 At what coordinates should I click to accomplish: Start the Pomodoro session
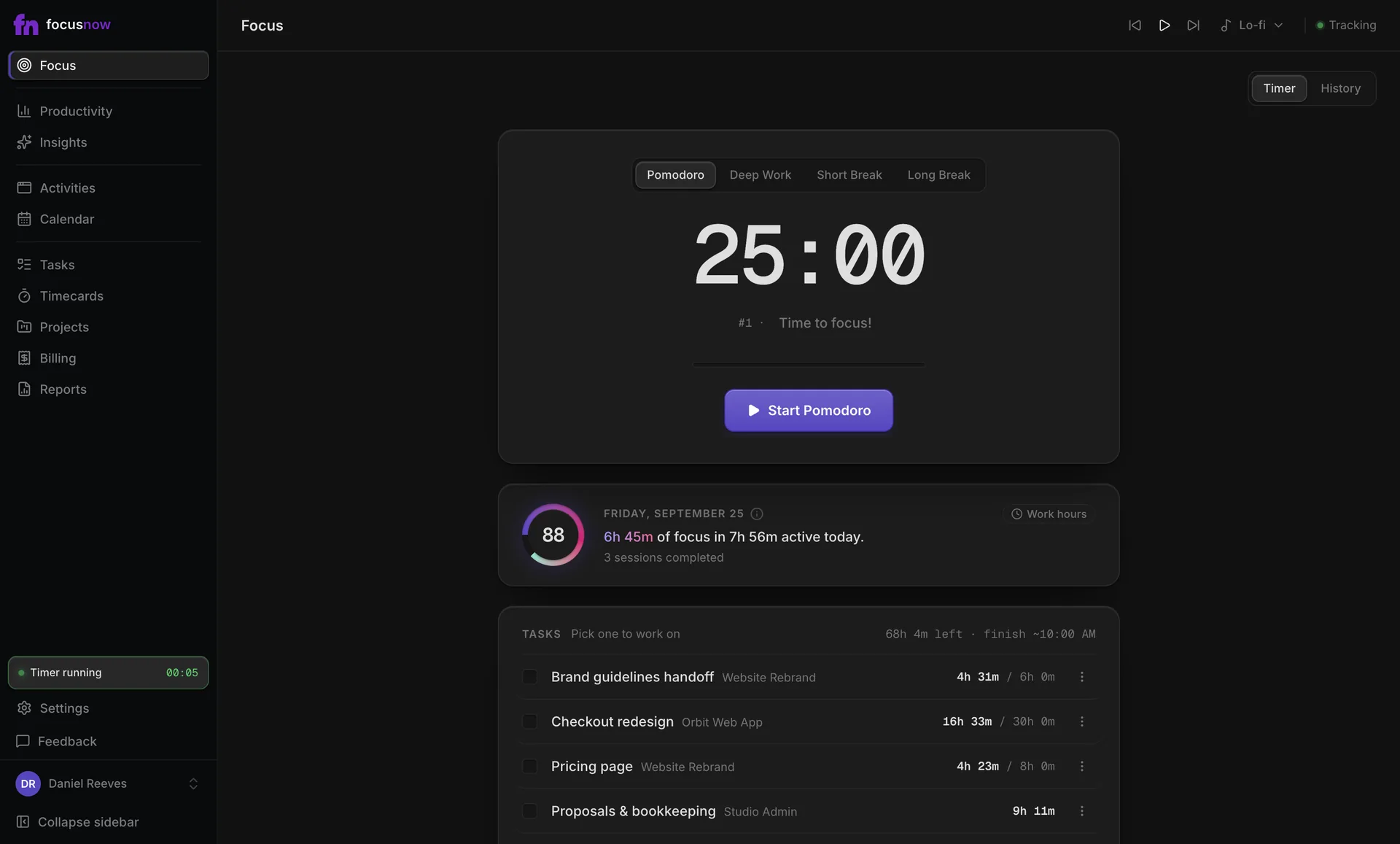coord(809,411)
